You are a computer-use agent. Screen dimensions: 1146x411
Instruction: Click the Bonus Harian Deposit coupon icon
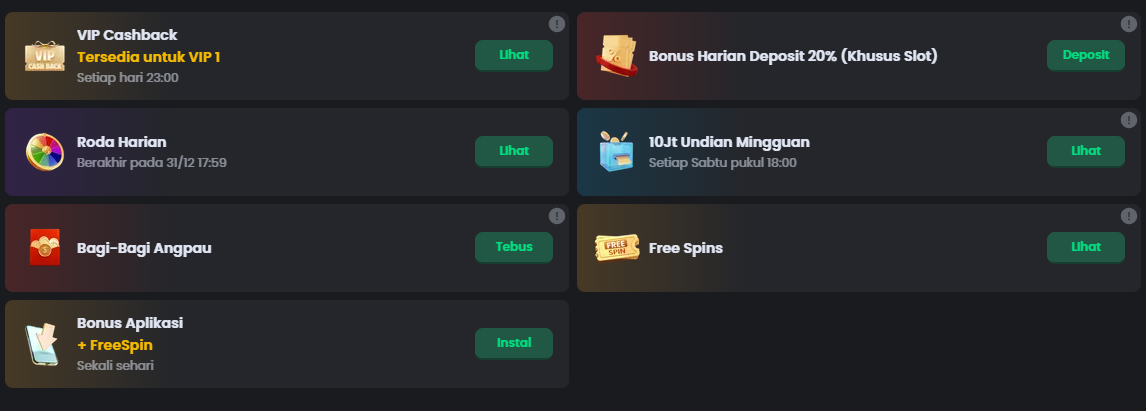618,56
